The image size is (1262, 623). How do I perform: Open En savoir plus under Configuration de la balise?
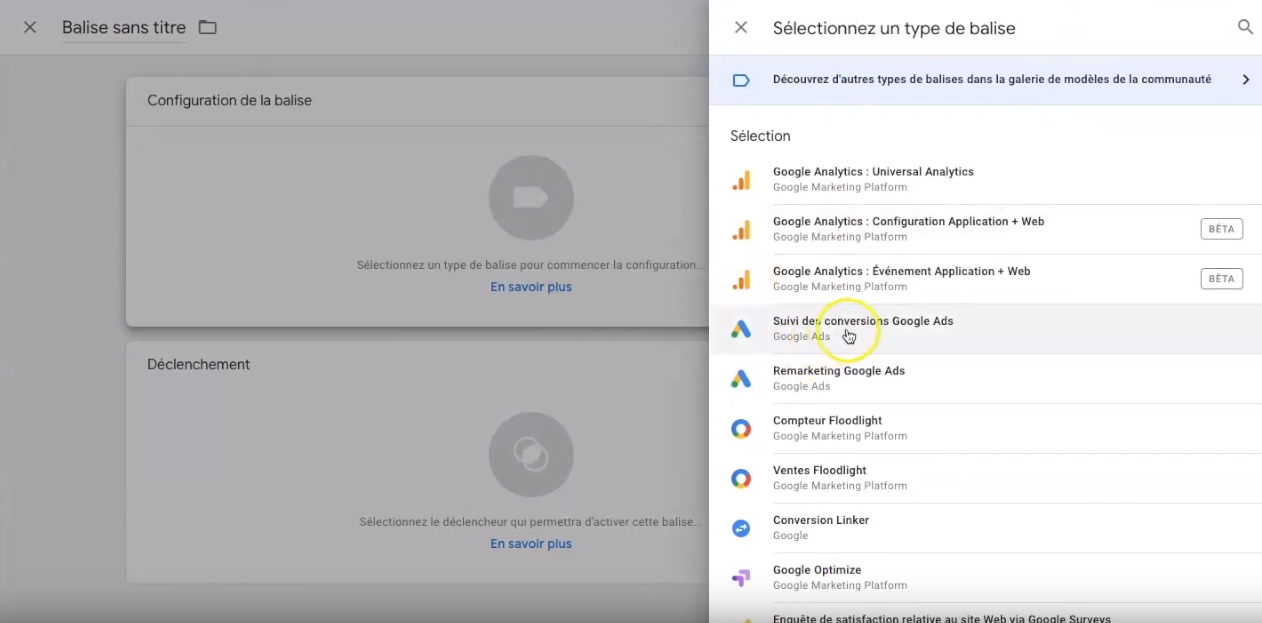click(x=531, y=287)
